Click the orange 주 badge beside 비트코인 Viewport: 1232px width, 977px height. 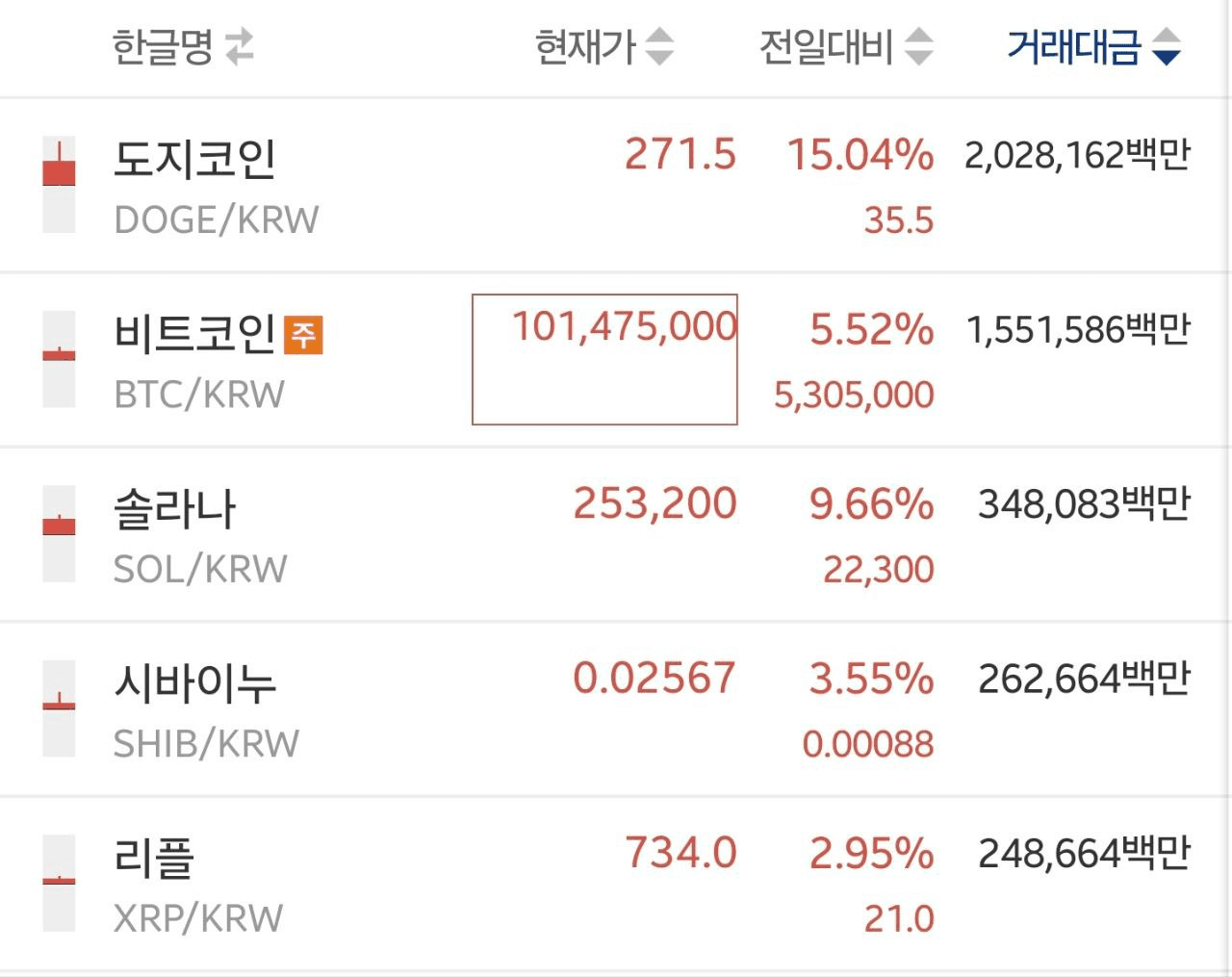(303, 335)
